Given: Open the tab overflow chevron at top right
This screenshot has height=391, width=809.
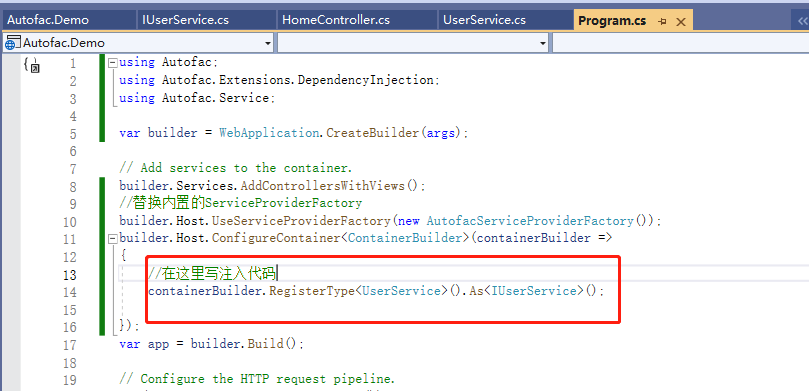Looking at the screenshot, I should [x=802, y=21].
